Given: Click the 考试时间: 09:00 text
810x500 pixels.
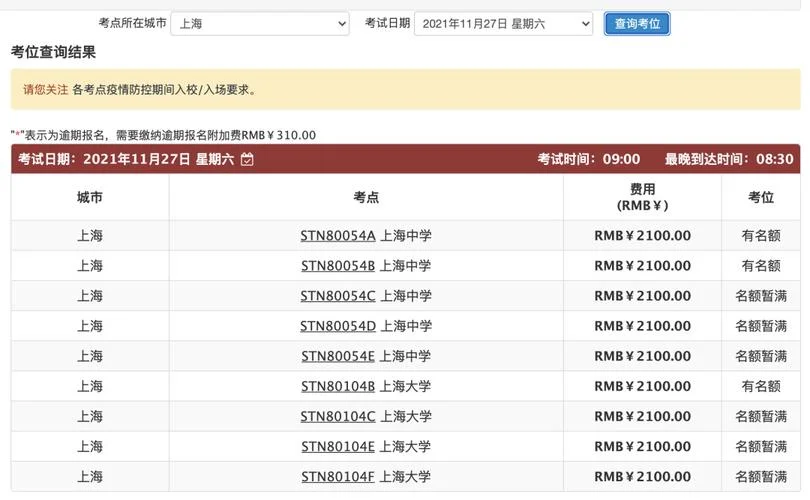Looking at the screenshot, I should [x=588, y=159].
